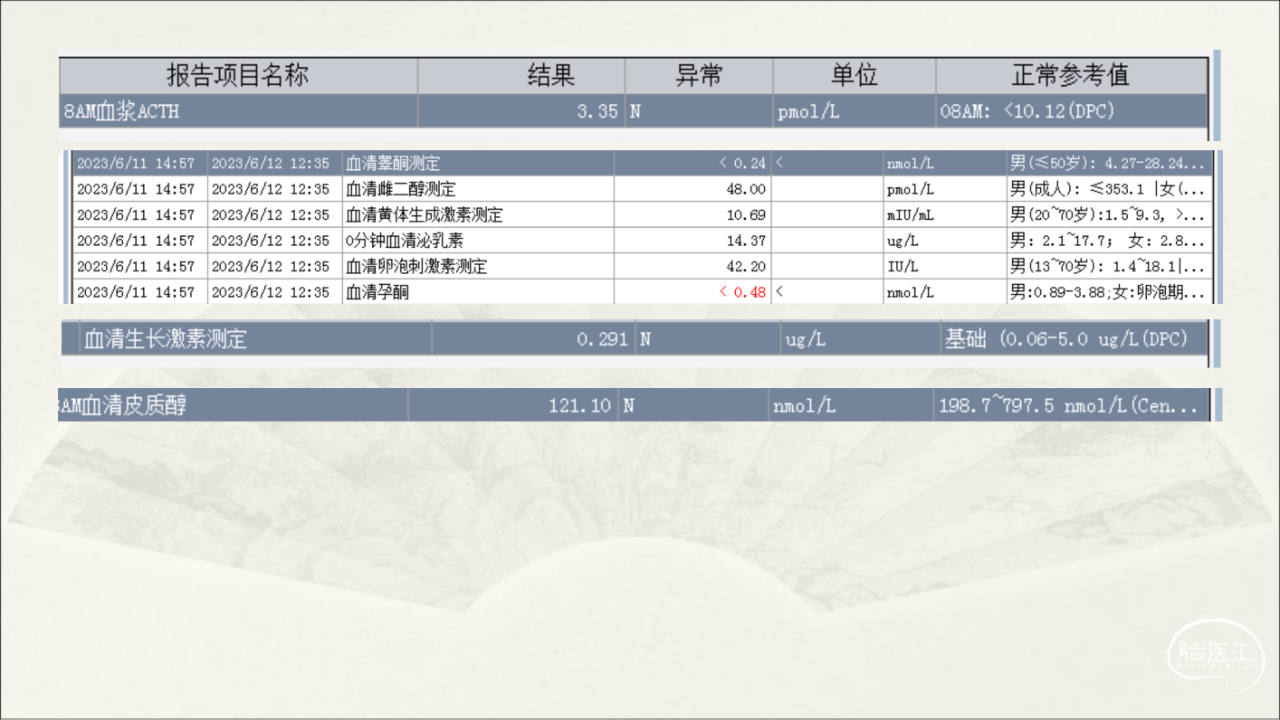The height and width of the screenshot is (720, 1280).
Task: Click nmol/L unit in the 血清皮质醇 row
Action: [803, 407]
